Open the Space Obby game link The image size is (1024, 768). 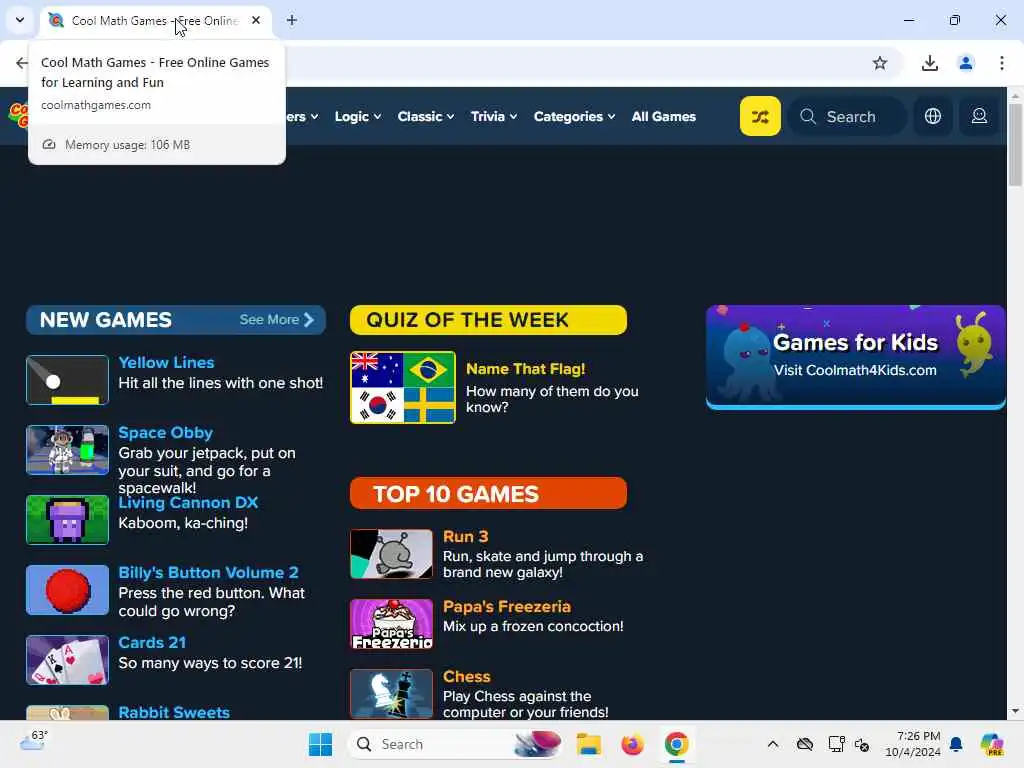tap(165, 432)
